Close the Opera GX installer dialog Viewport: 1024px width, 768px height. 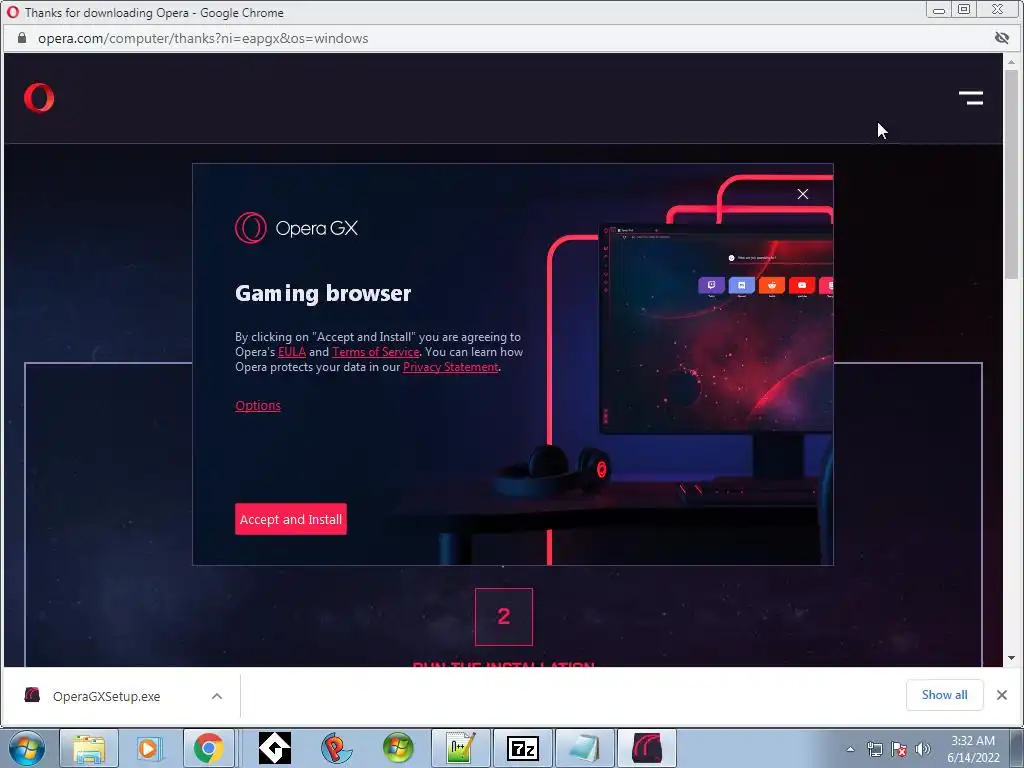803,194
